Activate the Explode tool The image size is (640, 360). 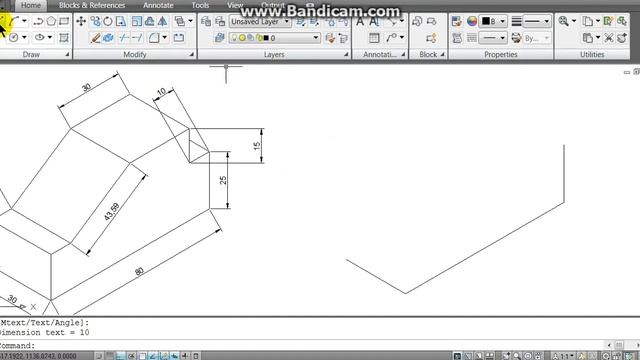tap(108, 38)
